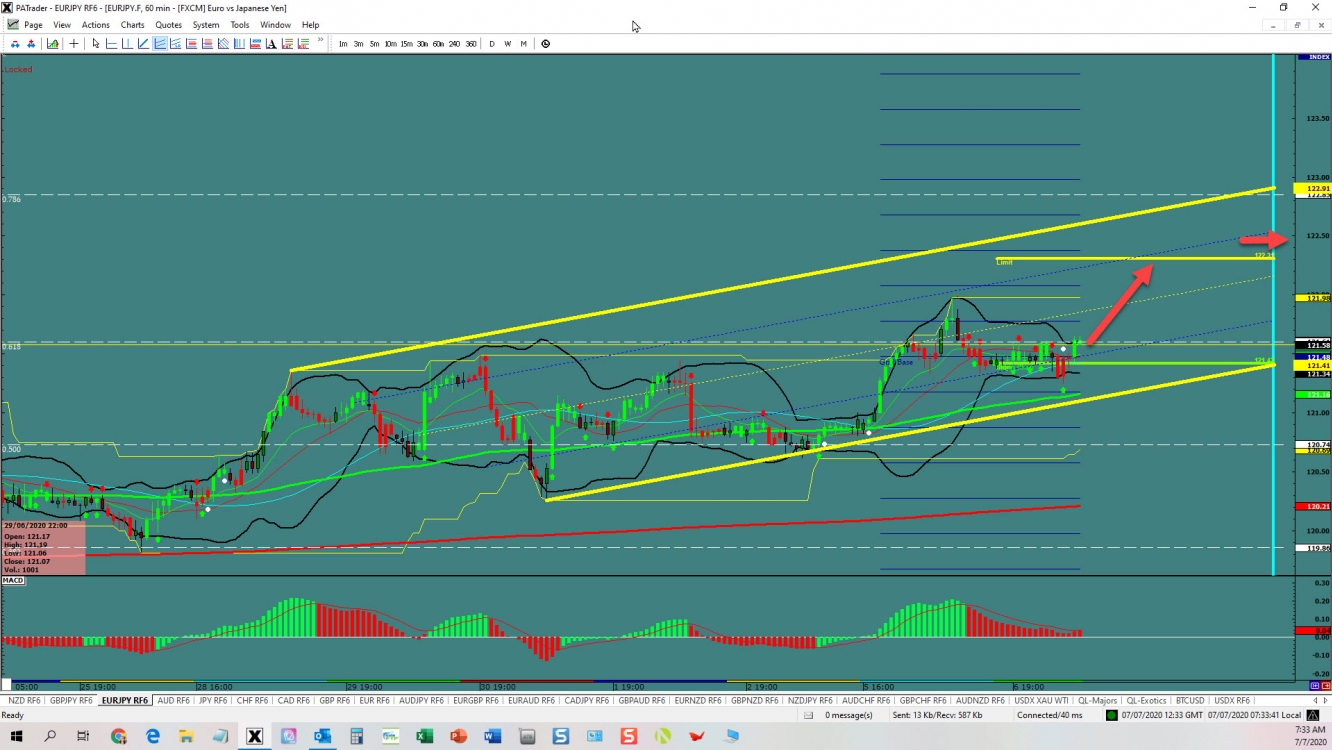The image size is (1332, 750).
Task: Open Word from the taskbar
Action: click(x=492, y=736)
